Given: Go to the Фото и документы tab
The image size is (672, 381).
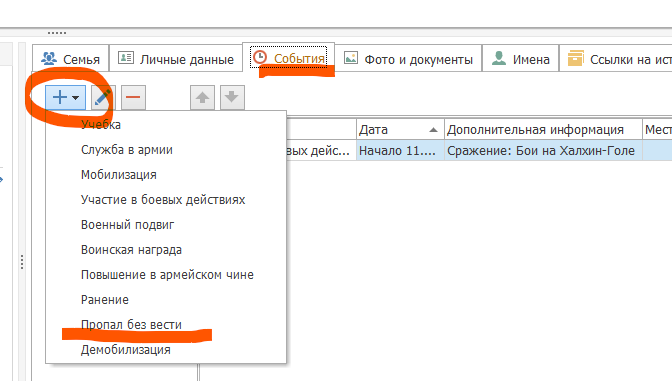Looking at the screenshot, I should pyautogui.click(x=408, y=58).
